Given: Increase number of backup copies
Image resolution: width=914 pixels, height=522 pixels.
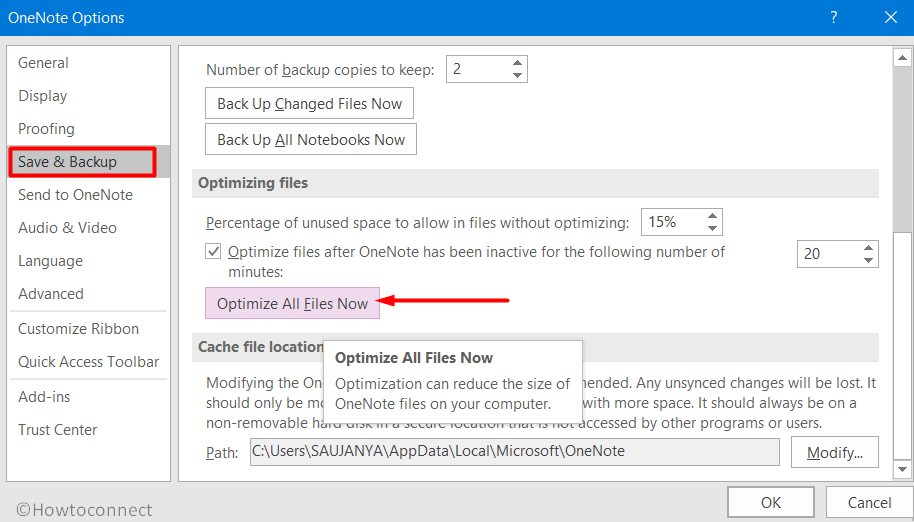Looking at the screenshot, I should (x=517, y=63).
